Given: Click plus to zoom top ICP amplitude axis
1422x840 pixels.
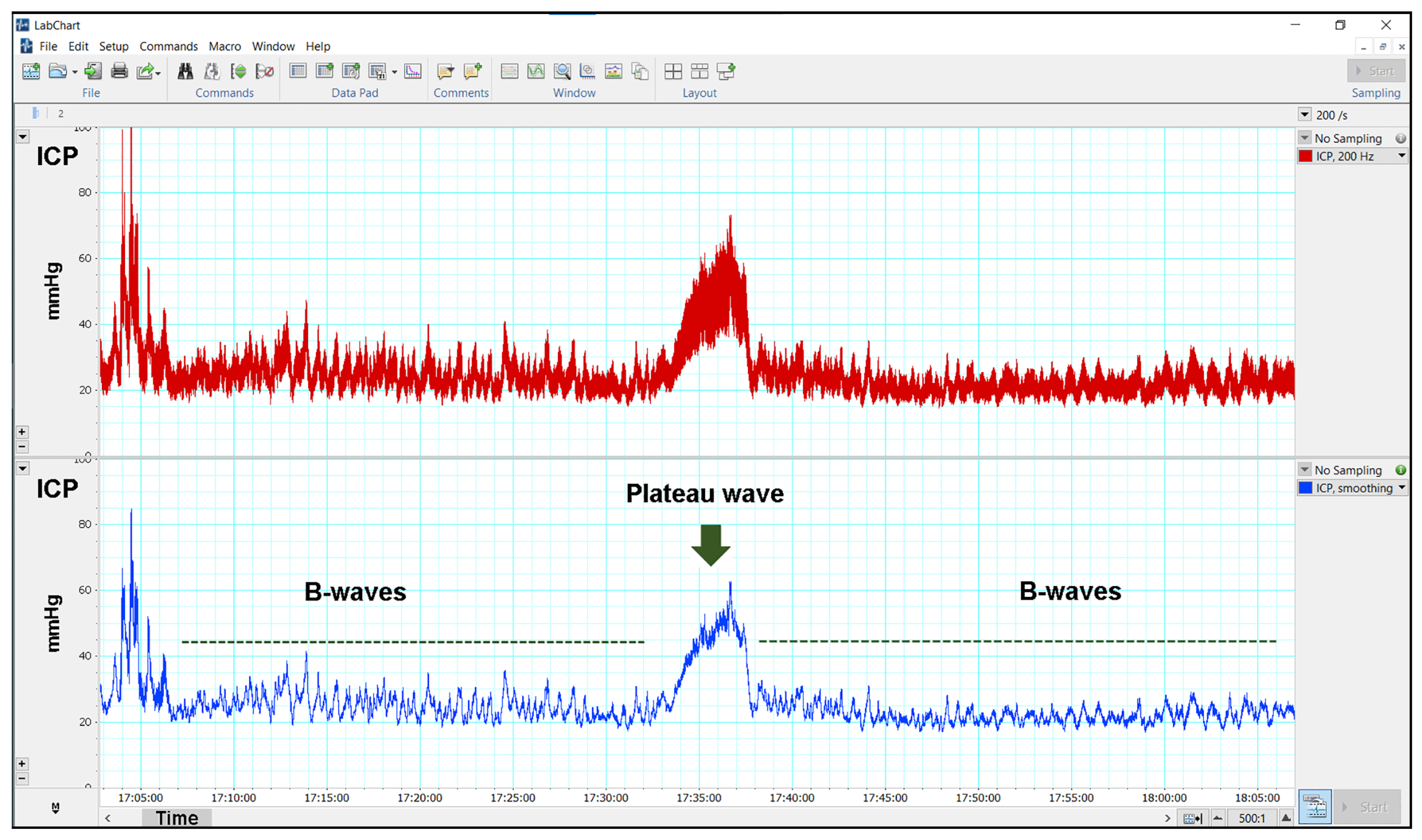Looking at the screenshot, I should [21, 432].
